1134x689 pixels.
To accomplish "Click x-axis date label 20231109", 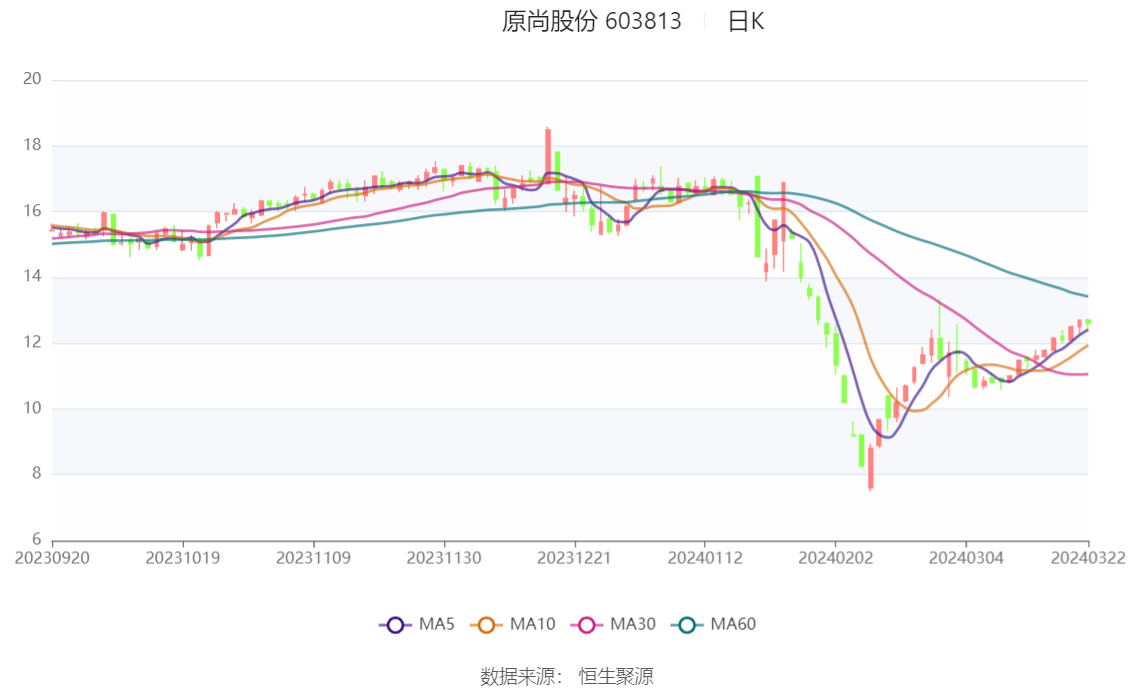I will 313,558.
